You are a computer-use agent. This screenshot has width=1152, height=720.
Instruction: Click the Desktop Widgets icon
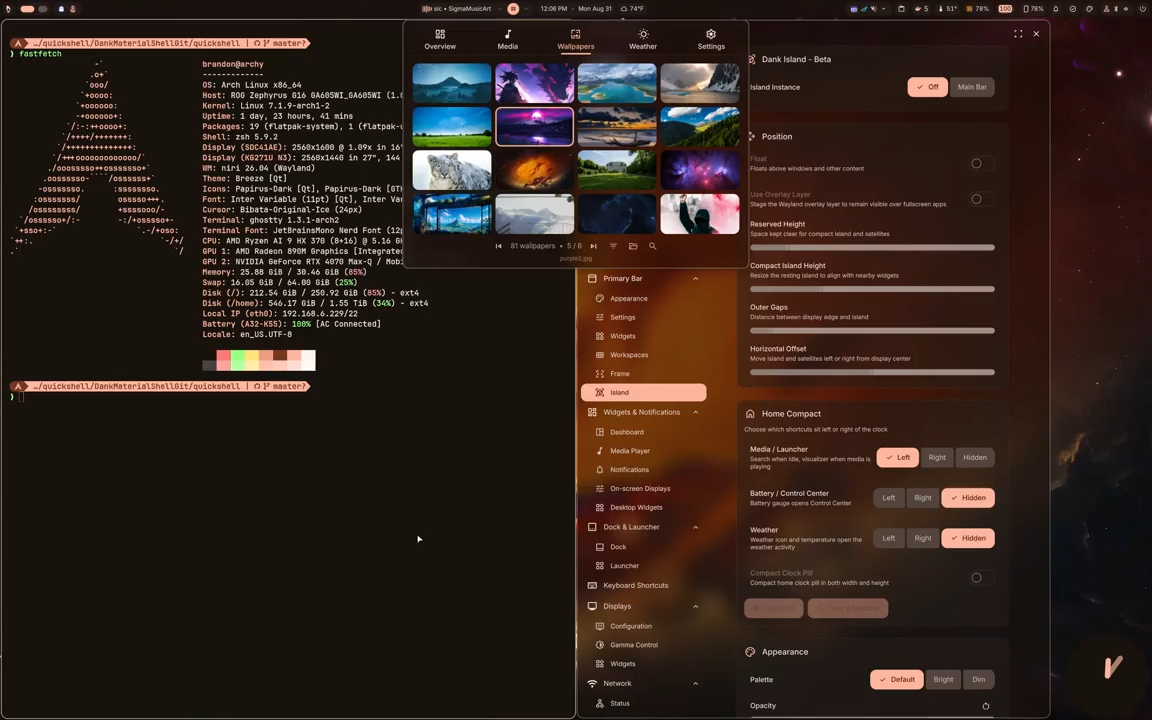point(600,507)
